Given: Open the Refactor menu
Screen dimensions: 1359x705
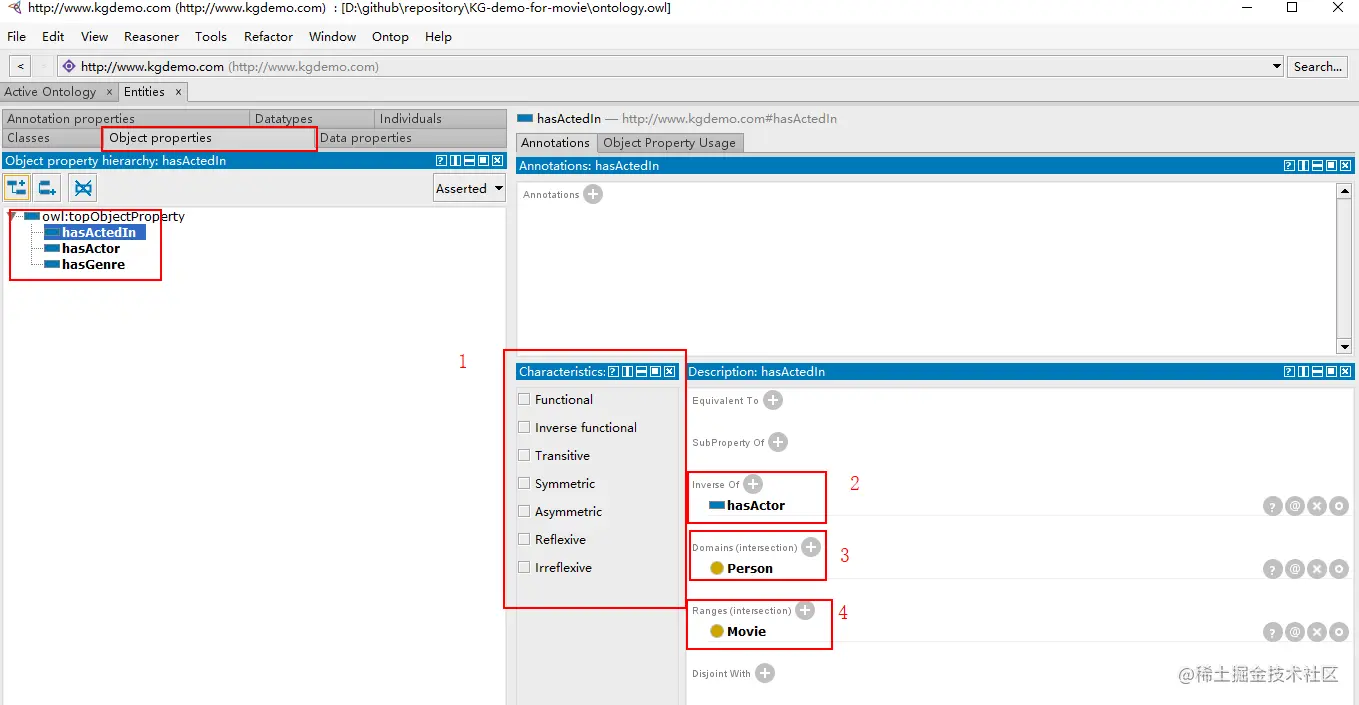Looking at the screenshot, I should pos(268,37).
